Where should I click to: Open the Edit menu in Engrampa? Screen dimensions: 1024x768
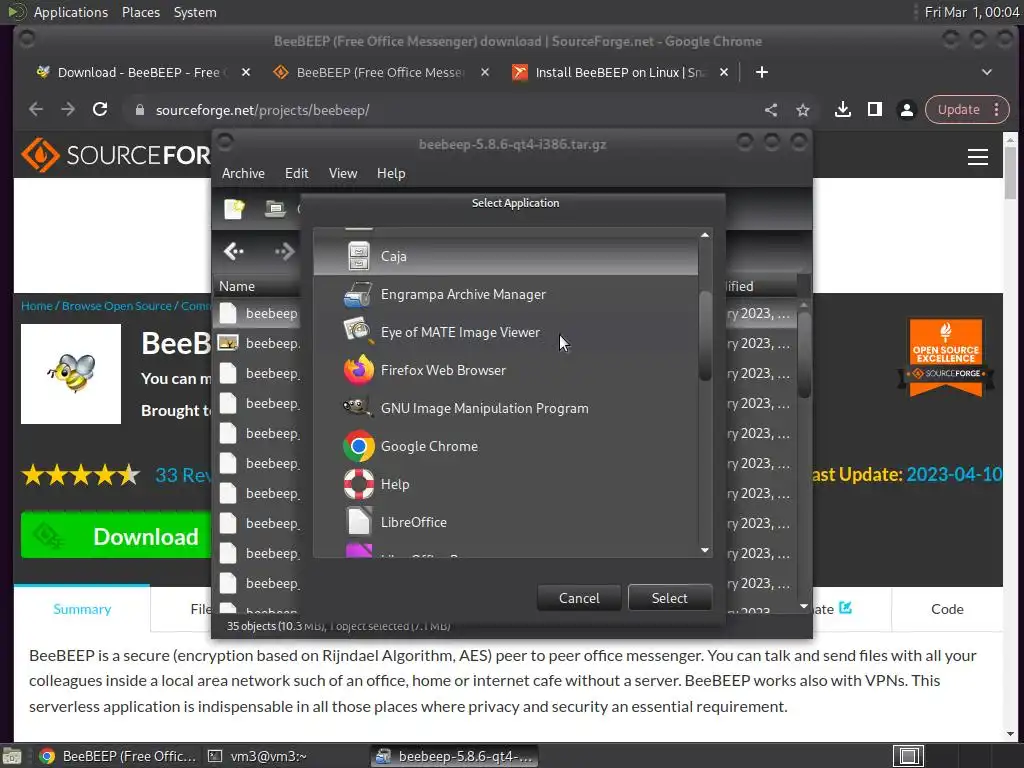(296, 173)
